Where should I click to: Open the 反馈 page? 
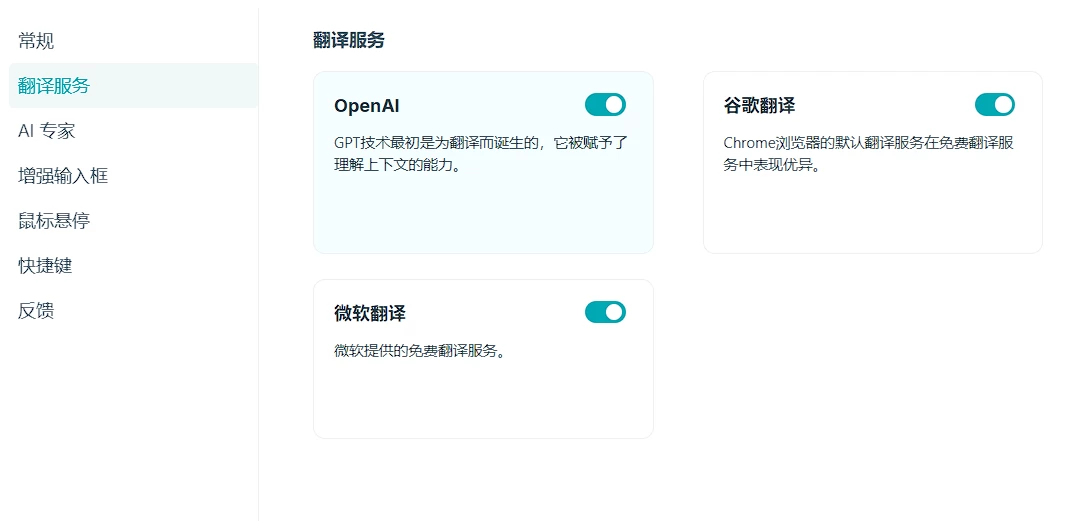pyautogui.click(x=36, y=311)
